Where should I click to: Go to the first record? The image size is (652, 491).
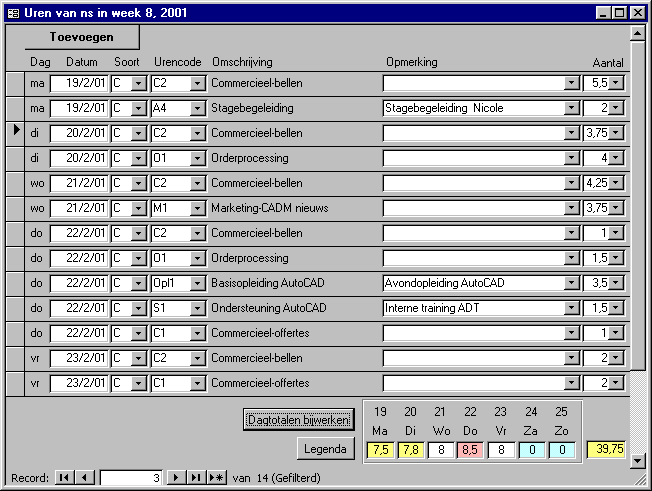[x=64, y=478]
